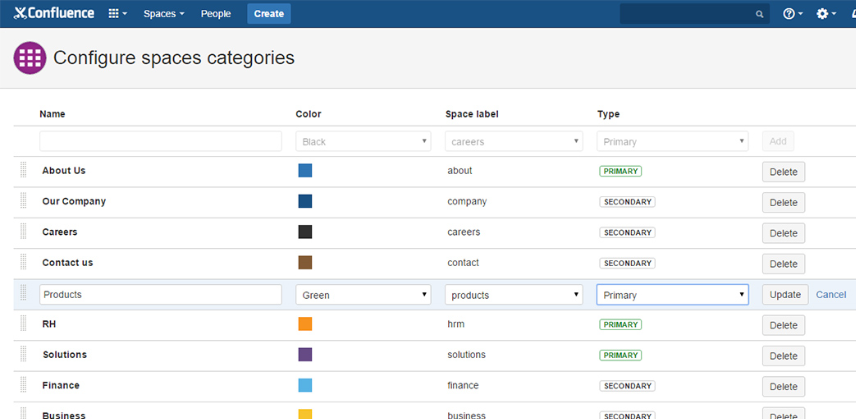
Task: Click the drag handle beside Solutions row
Action: pos(24,355)
